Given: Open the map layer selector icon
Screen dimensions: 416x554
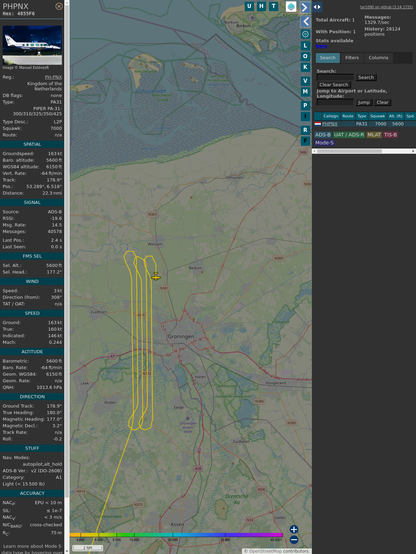Looking at the screenshot, I should coord(291,6).
